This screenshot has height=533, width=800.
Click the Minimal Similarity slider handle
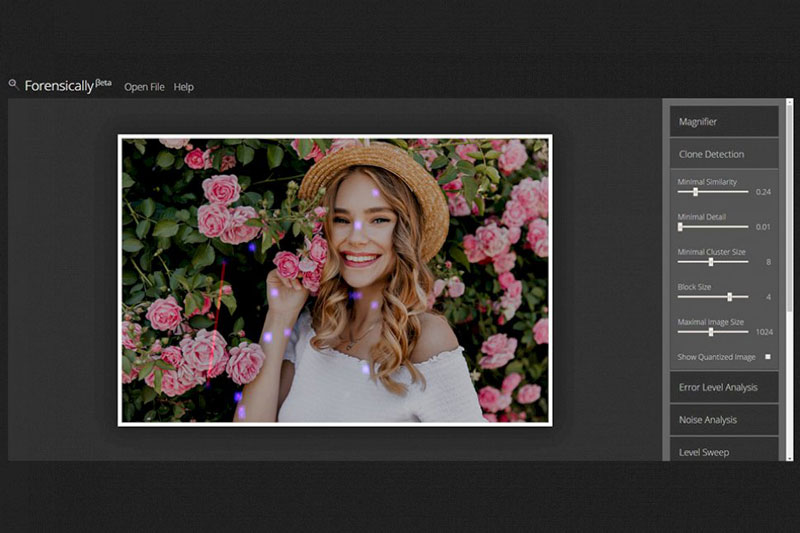pos(695,192)
